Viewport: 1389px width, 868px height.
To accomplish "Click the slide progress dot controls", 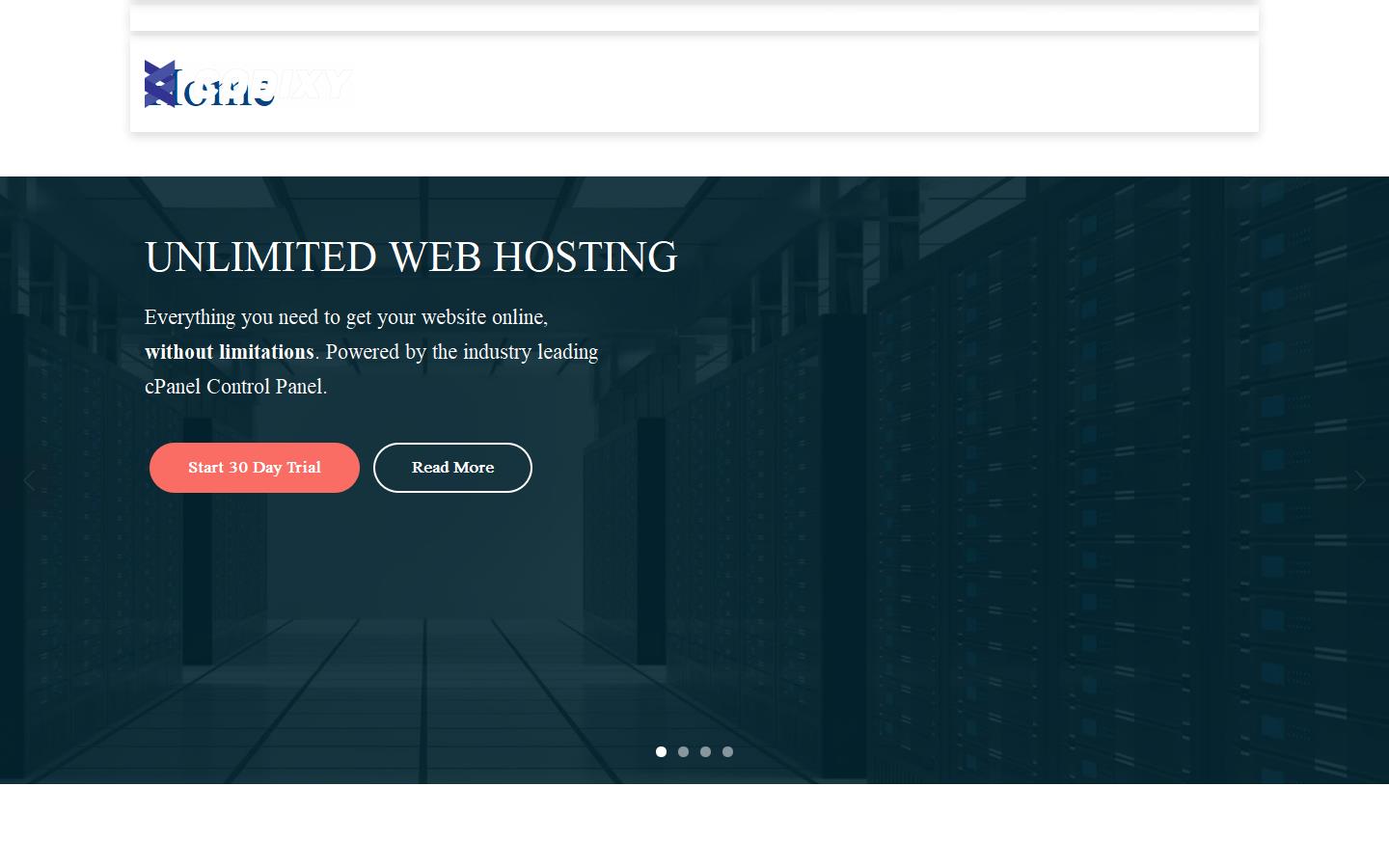I will point(694,751).
